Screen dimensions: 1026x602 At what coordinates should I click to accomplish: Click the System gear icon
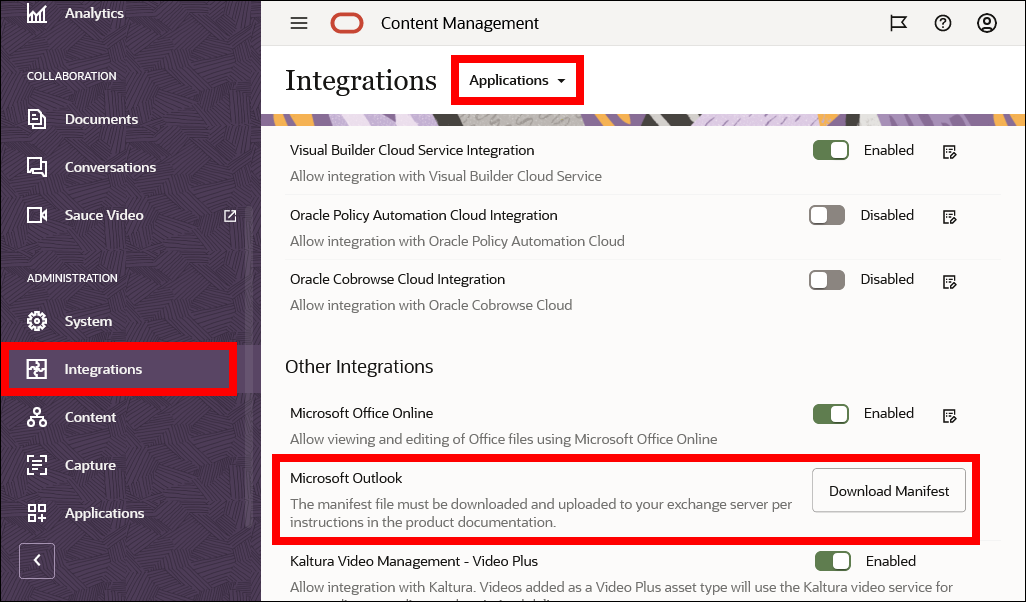click(x=37, y=321)
